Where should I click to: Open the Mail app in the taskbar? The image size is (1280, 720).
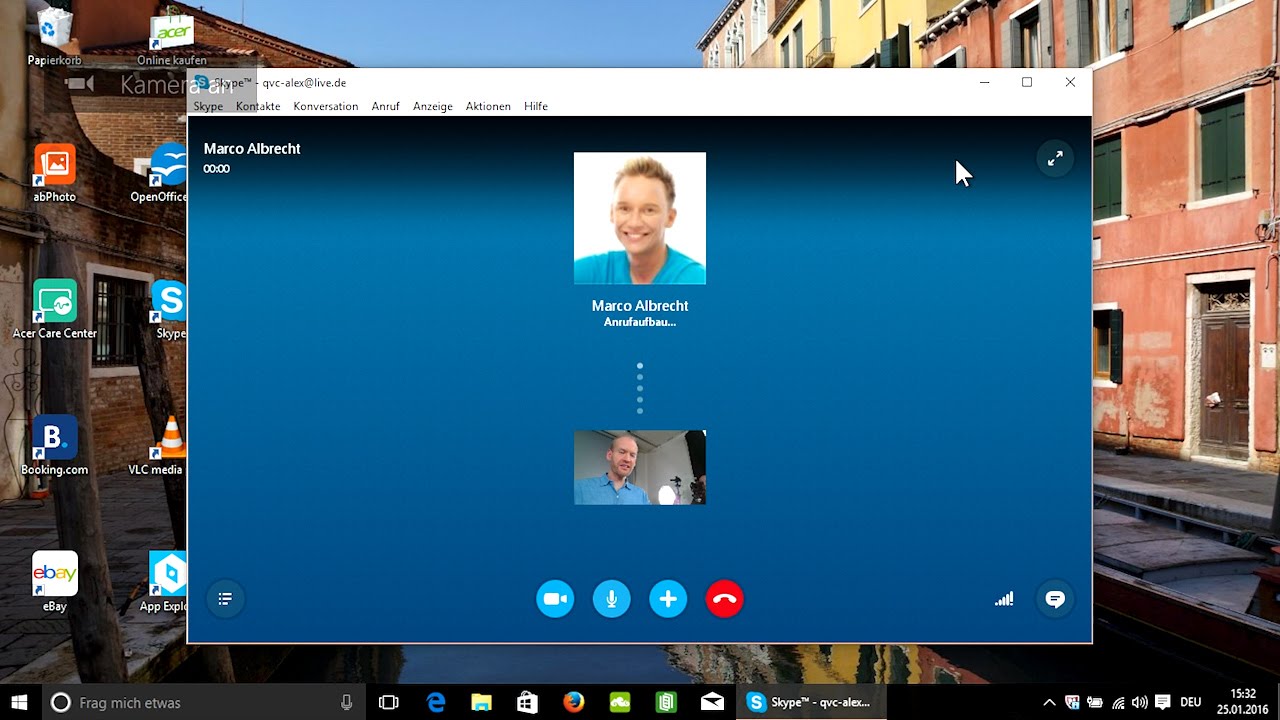click(x=712, y=703)
